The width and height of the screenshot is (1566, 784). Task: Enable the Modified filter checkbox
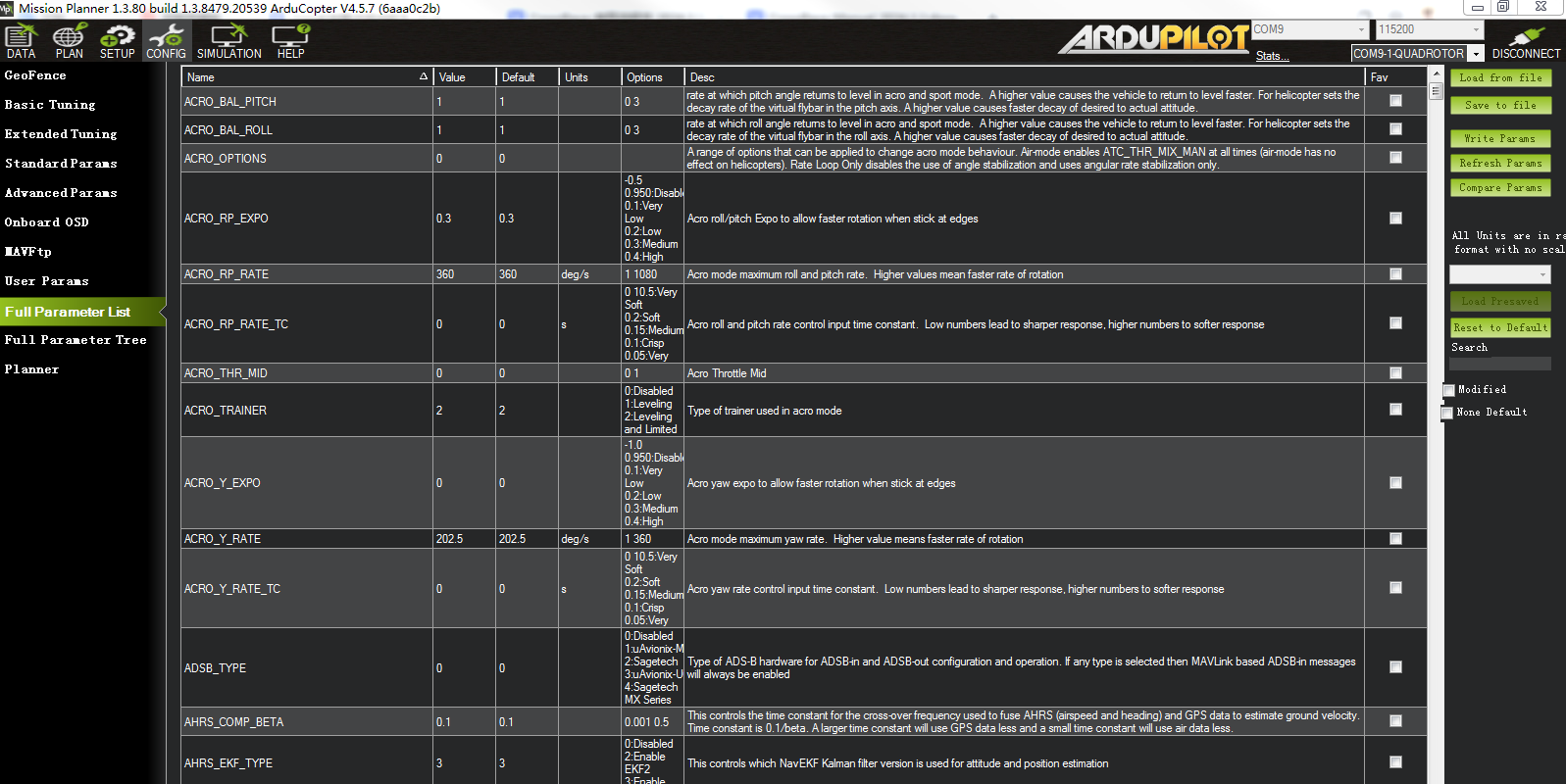1448,390
